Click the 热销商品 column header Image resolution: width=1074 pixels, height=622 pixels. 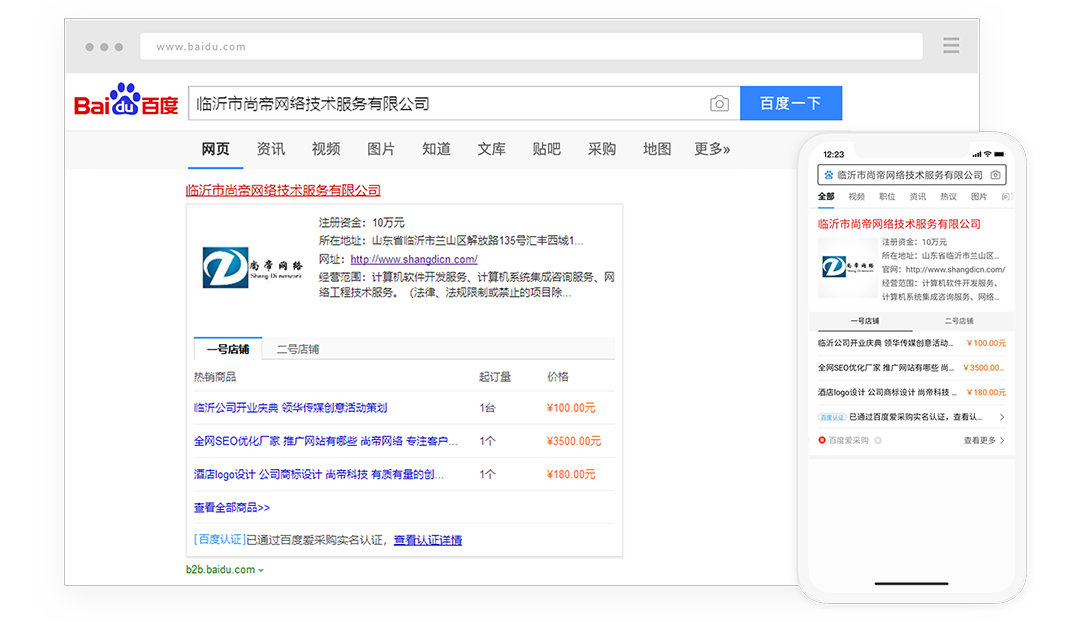pyautogui.click(x=215, y=377)
